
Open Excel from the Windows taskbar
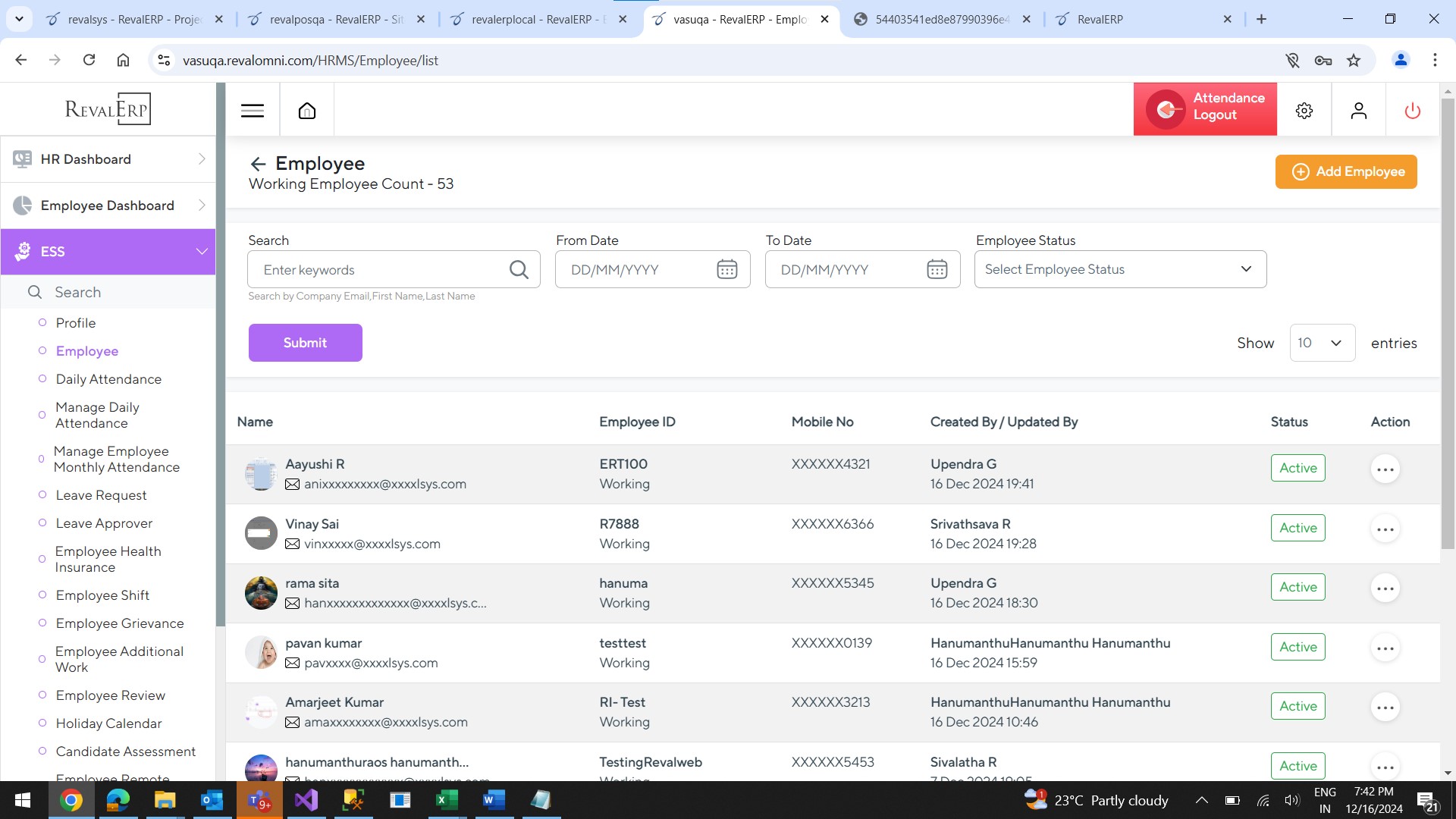[x=447, y=800]
